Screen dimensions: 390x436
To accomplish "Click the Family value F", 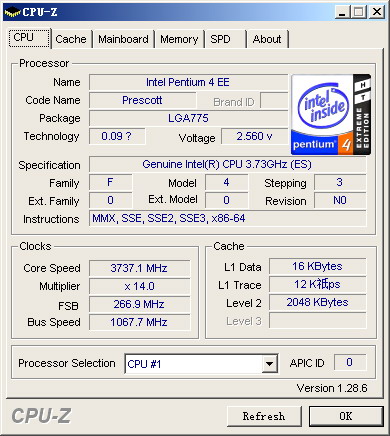I will 110,182.
